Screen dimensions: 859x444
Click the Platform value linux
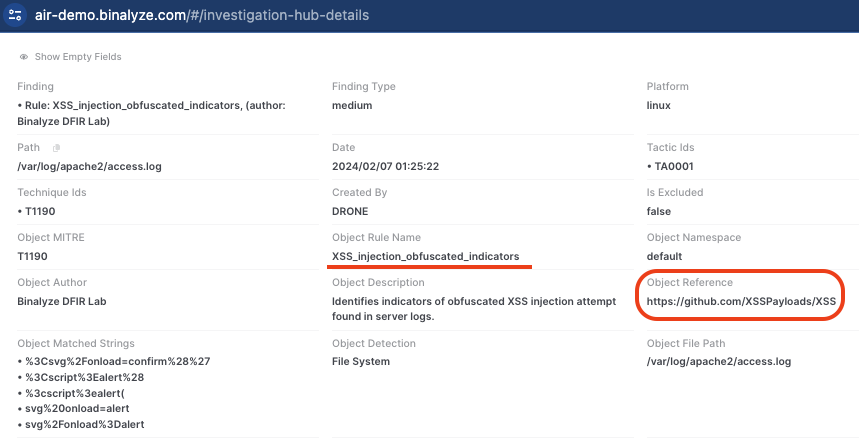[x=659, y=105]
